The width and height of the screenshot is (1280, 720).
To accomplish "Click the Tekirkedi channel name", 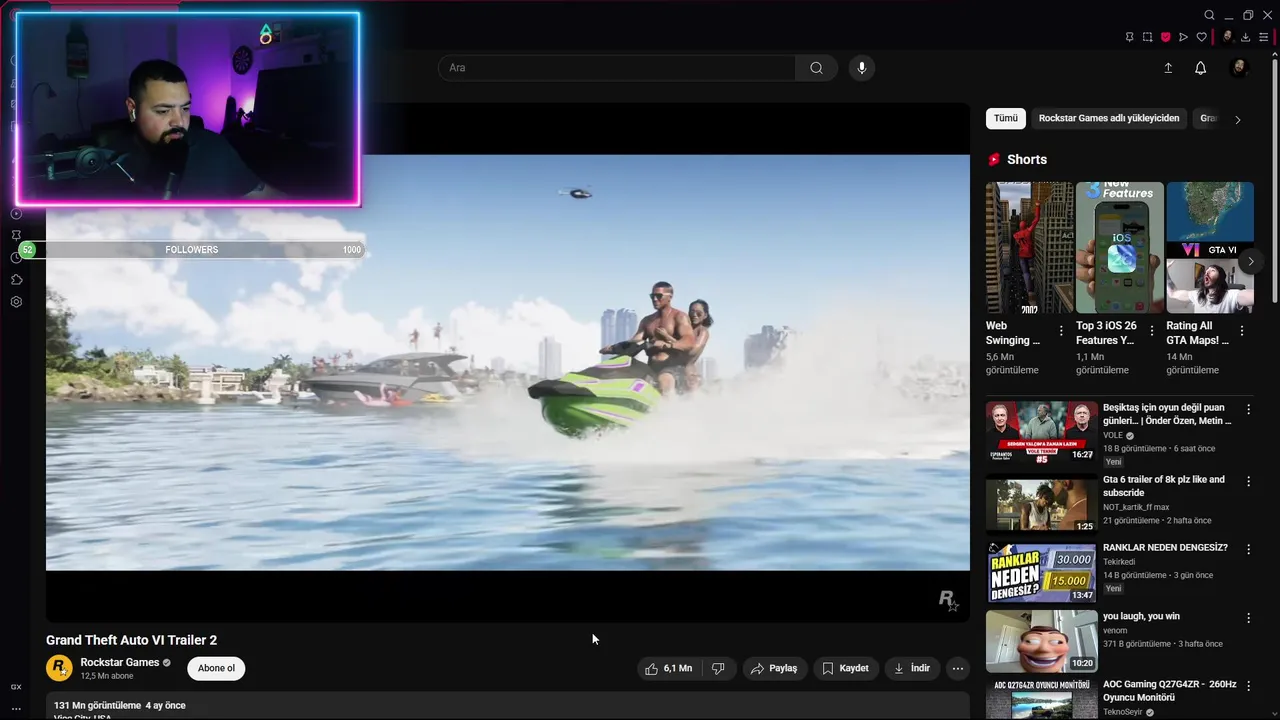I will [1119, 562].
